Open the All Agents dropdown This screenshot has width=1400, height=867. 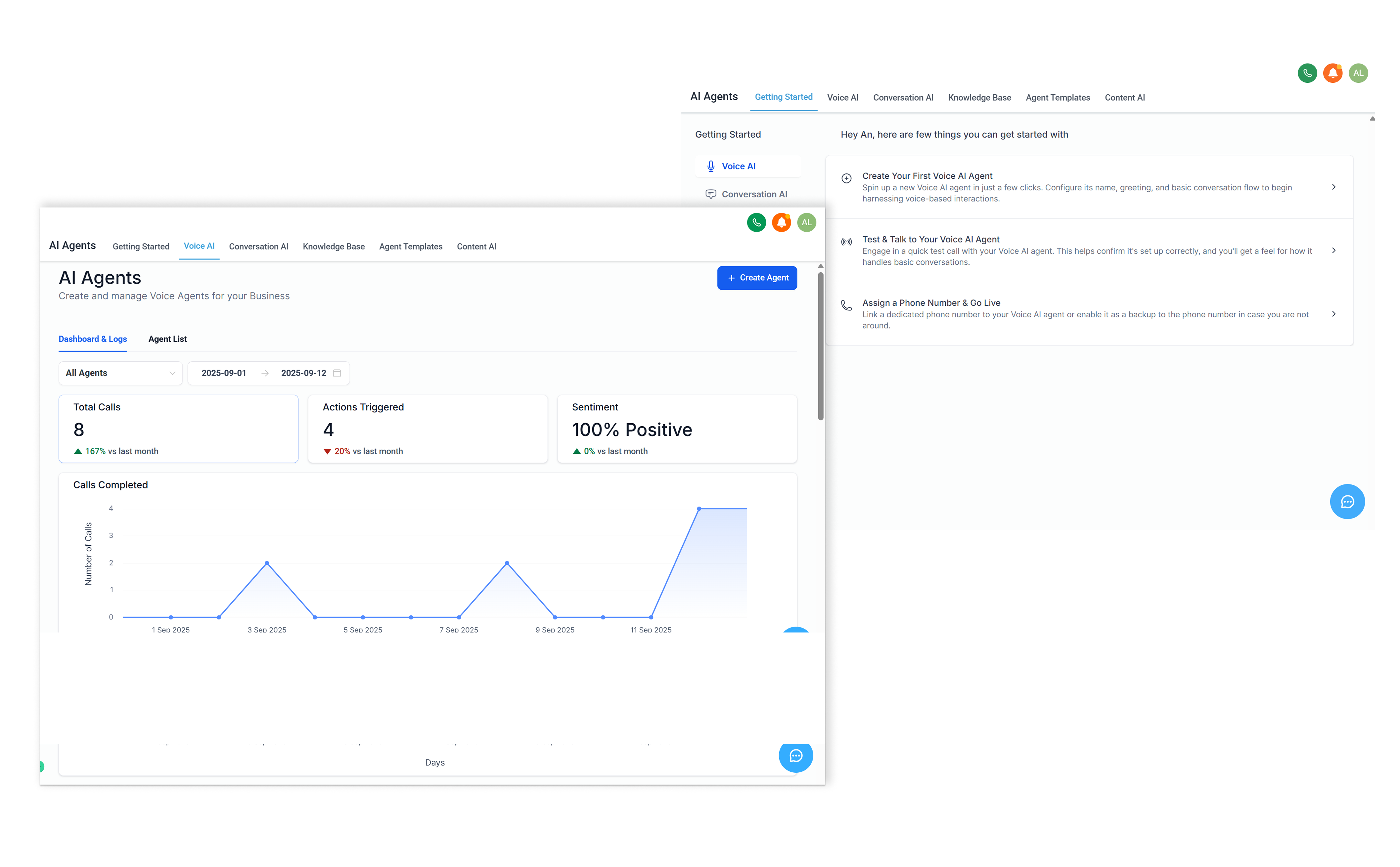(120, 373)
